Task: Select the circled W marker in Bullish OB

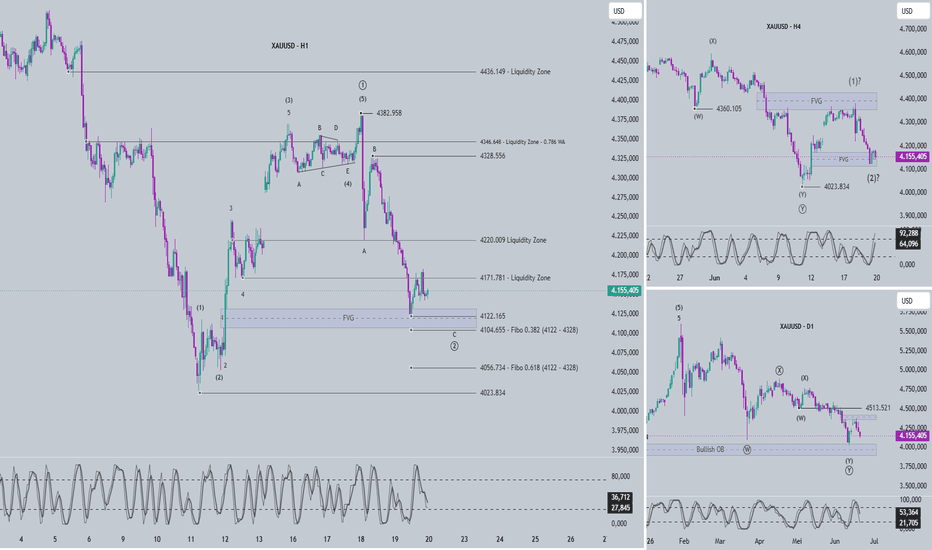Action: coord(747,450)
